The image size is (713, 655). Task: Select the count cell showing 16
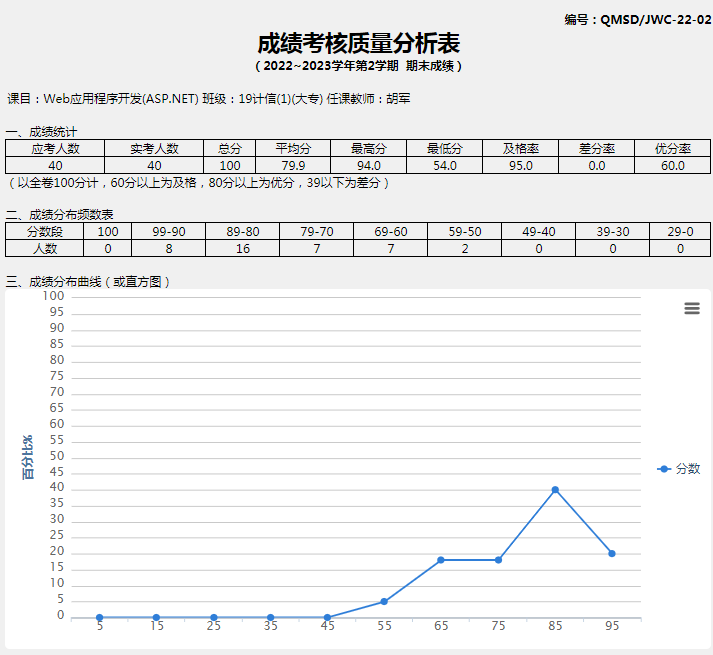coord(243,248)
